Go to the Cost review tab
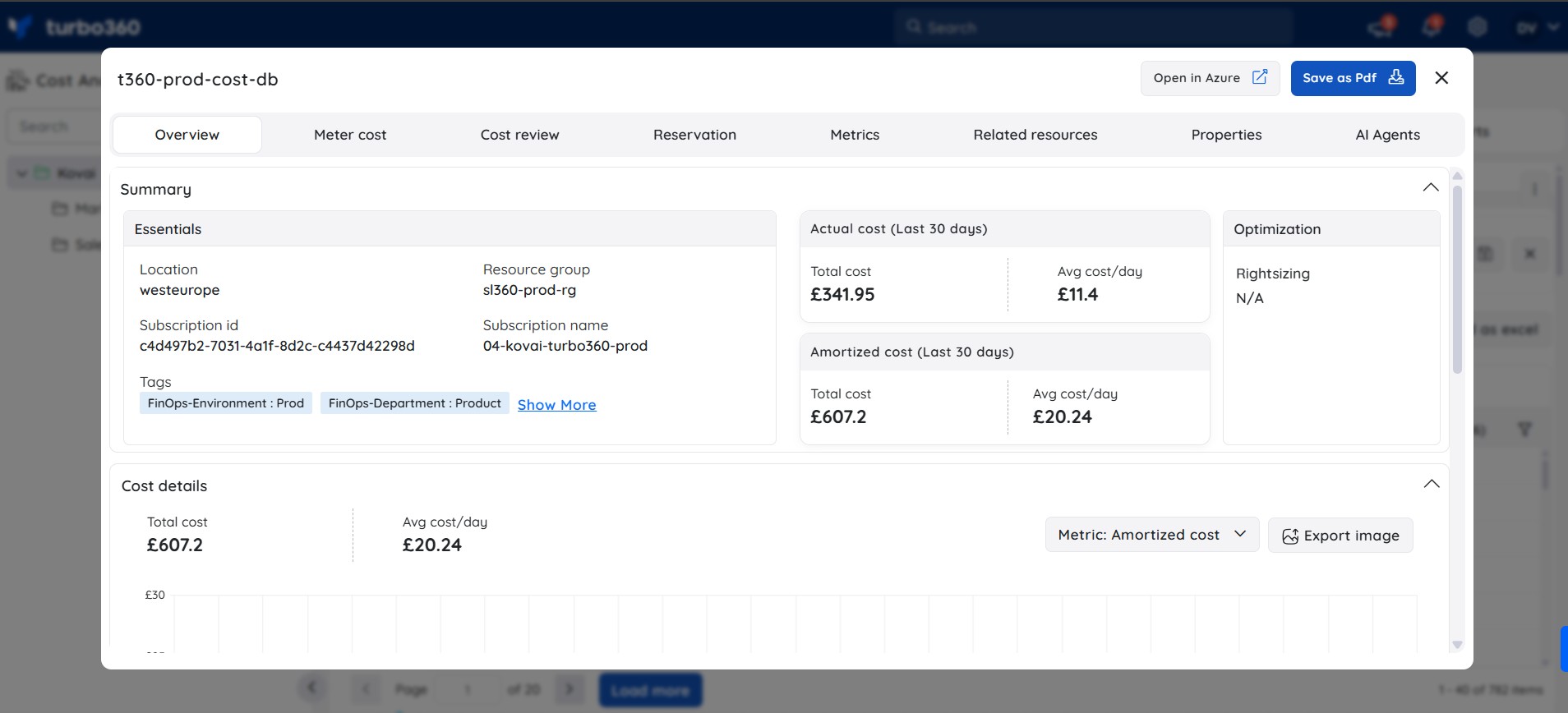This screenshot has width=1568, height=713. click(x=520, y=135)
